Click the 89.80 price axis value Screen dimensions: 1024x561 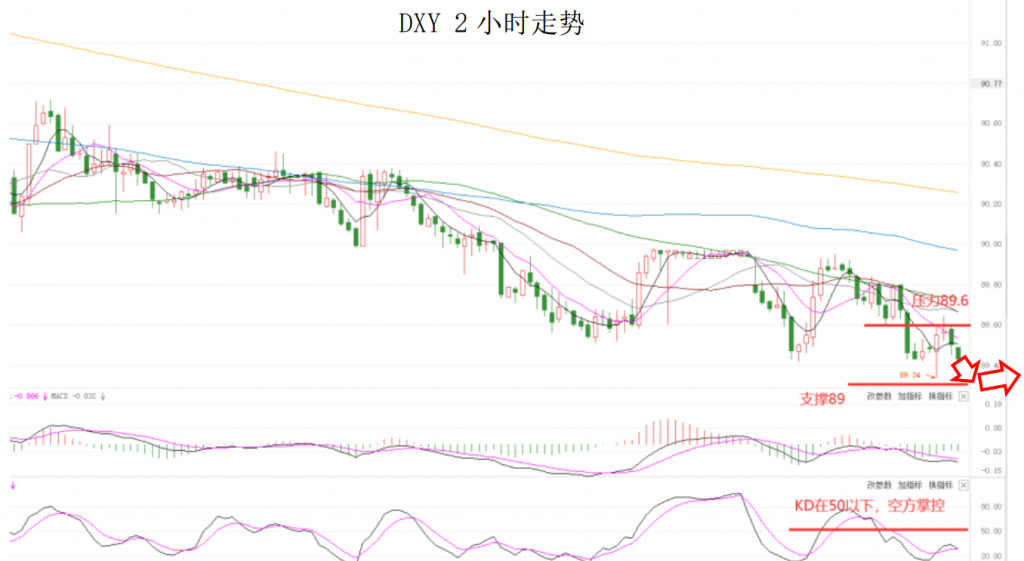991,285
